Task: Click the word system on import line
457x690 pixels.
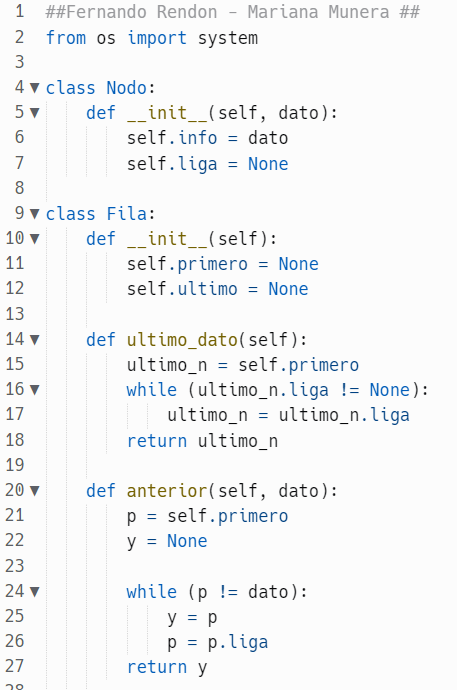Action: [x=228, y=38]
